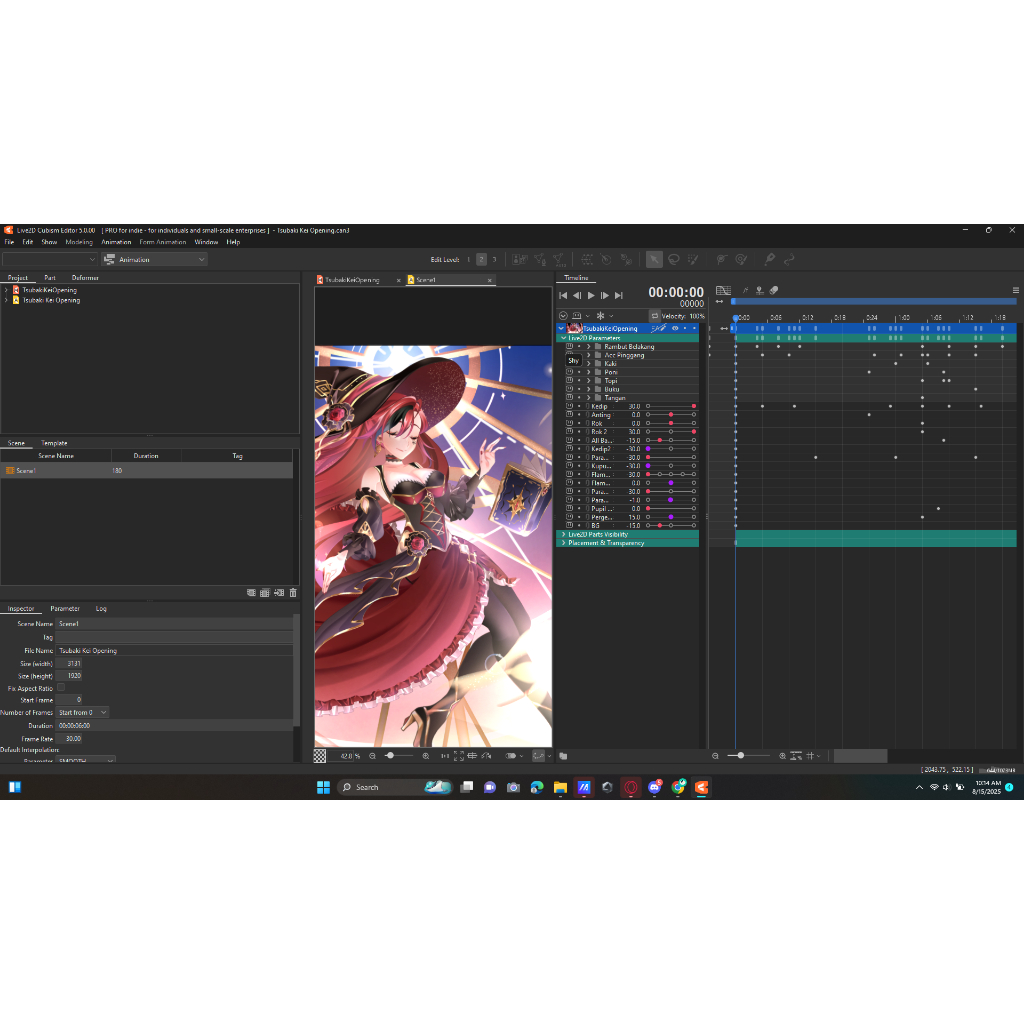Click the 00:00:00 timecode field
This screenshot has width=1024, height=1024.
[x=678, y=291]
